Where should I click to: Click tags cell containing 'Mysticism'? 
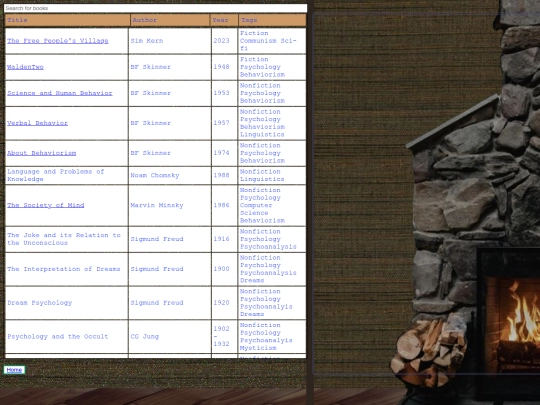point(272,336)
